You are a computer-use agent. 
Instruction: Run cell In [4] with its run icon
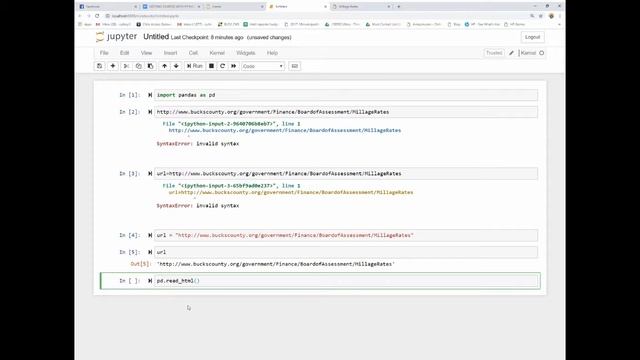click(150, 236)
